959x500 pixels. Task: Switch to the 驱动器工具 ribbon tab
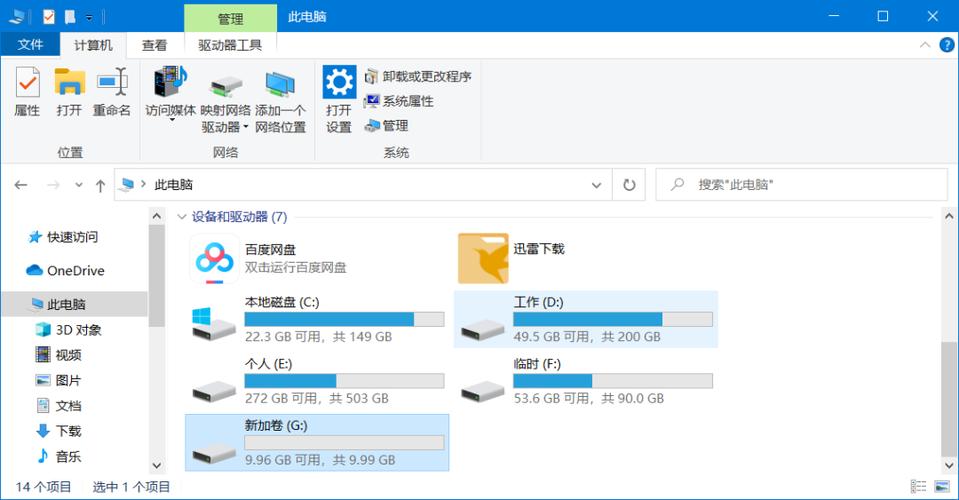point(230,45)
